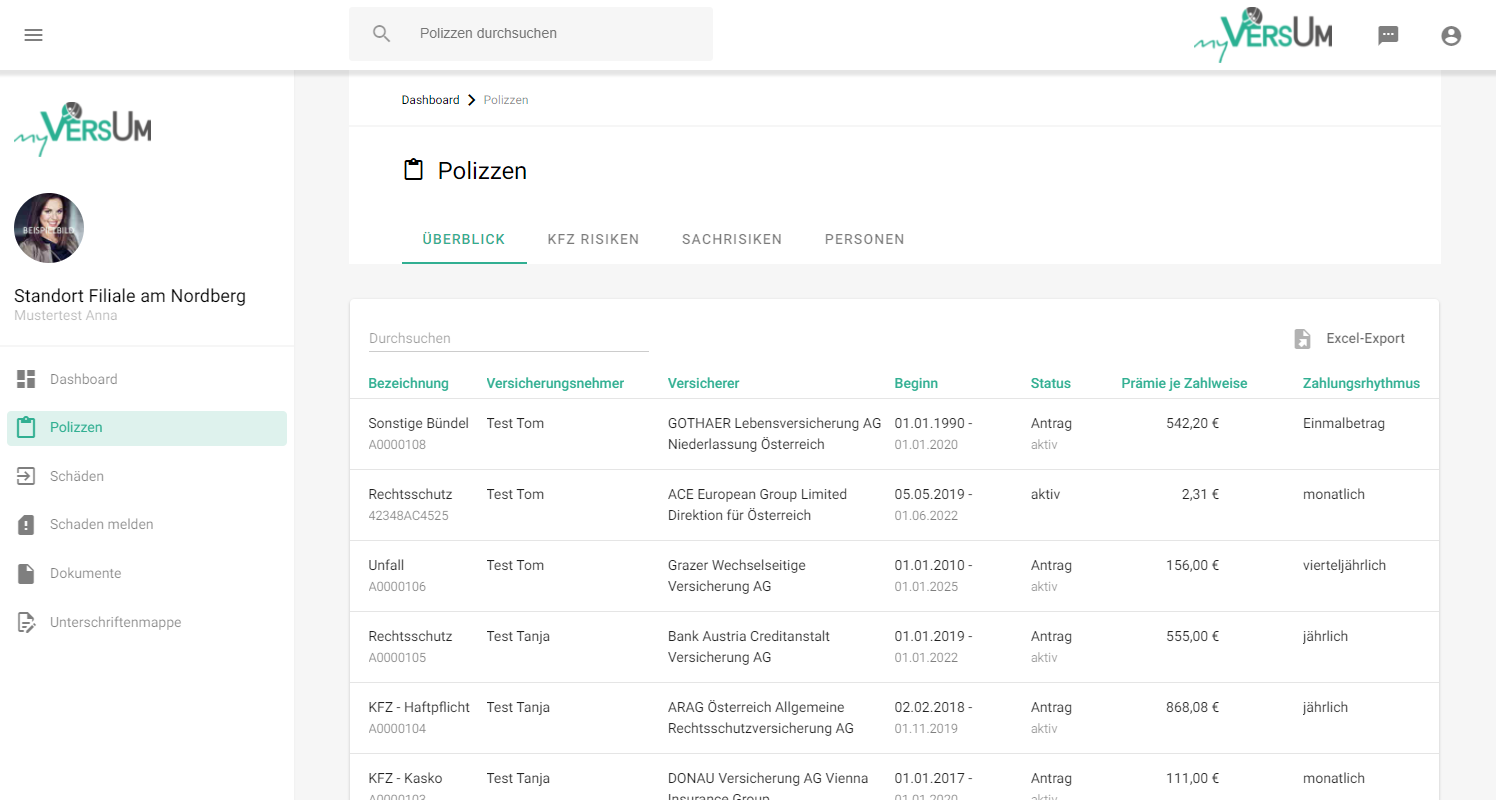
Task: Open the user account icon
Action: [1451, 36]
